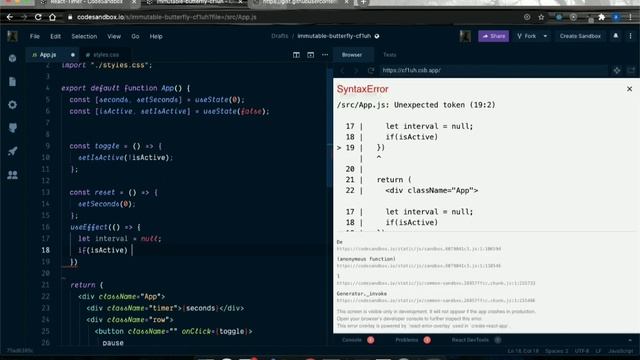This screenshot has width=640, height=360.
Task: Open the Explorer file icon in sidebar
Action: (12, 82)
